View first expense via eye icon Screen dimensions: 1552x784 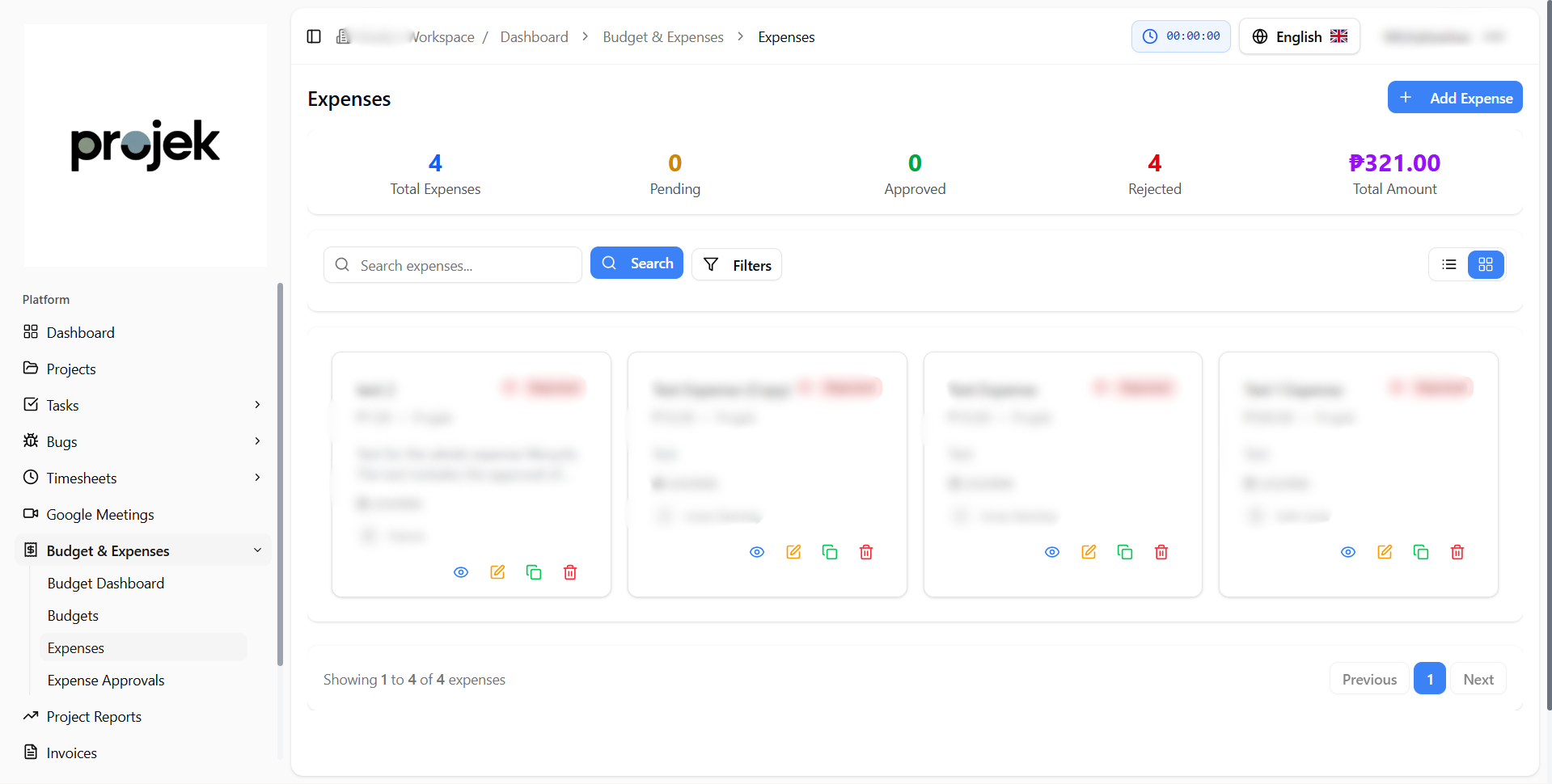pos(461,572)
